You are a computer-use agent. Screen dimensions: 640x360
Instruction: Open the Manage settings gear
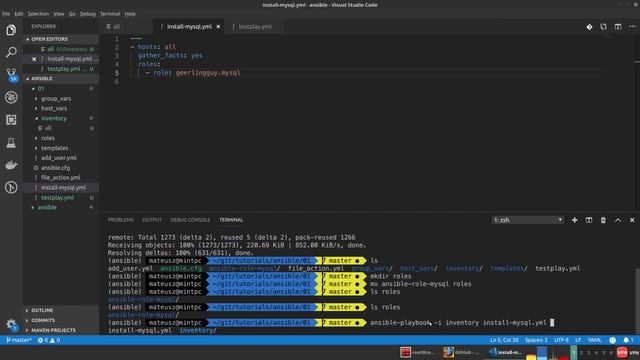tap(11, 325)
